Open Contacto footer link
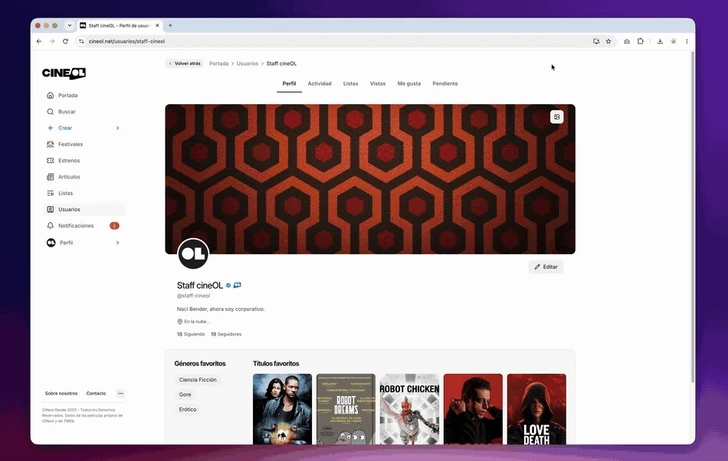This screenshot has height=461, width=728. point(96,393)
